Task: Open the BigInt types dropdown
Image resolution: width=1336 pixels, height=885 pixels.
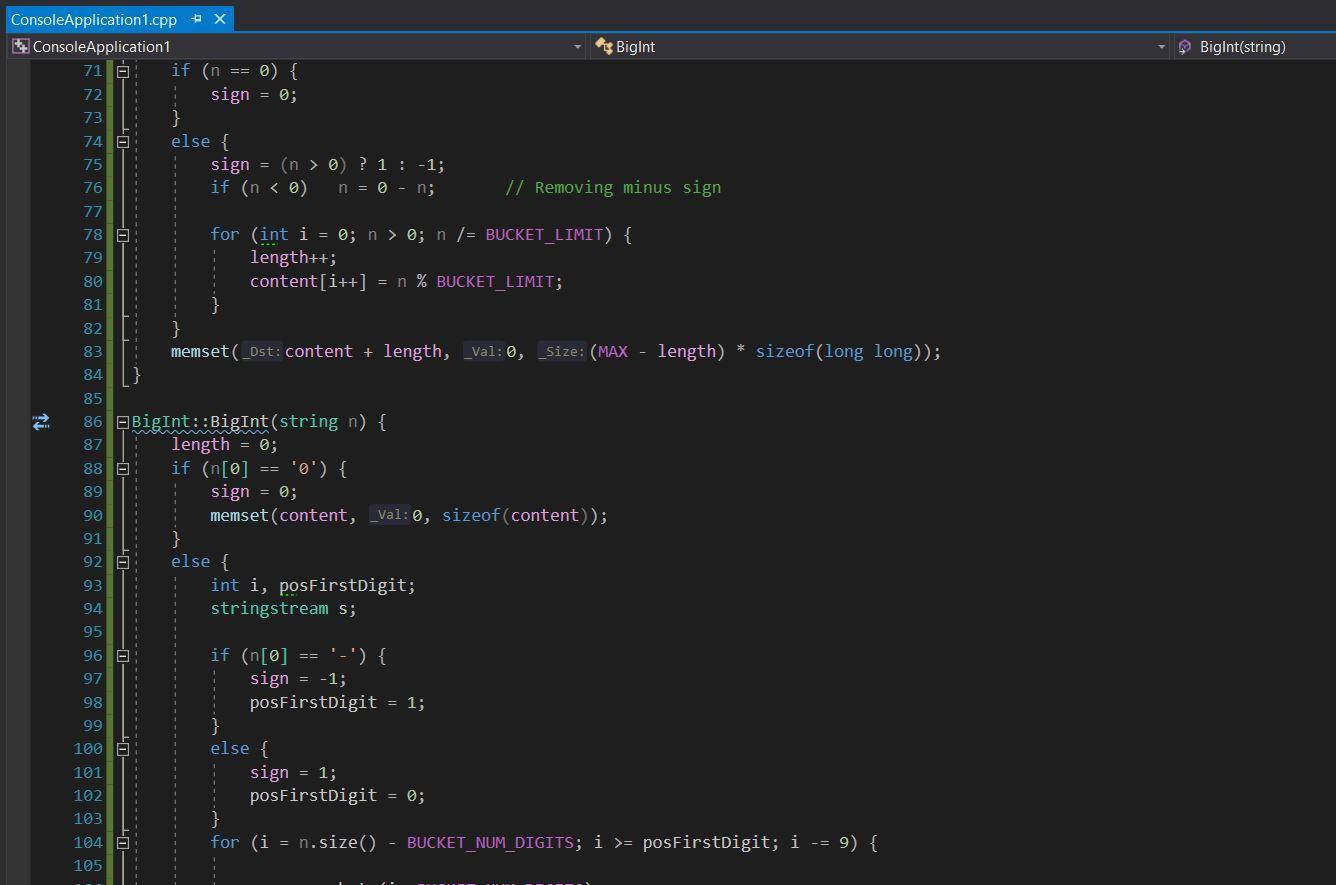Action: coord(1159,46)
